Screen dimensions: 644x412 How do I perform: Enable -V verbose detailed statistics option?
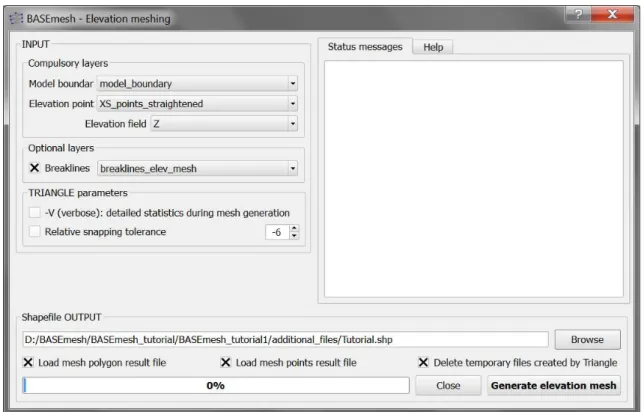pos(34,213)
